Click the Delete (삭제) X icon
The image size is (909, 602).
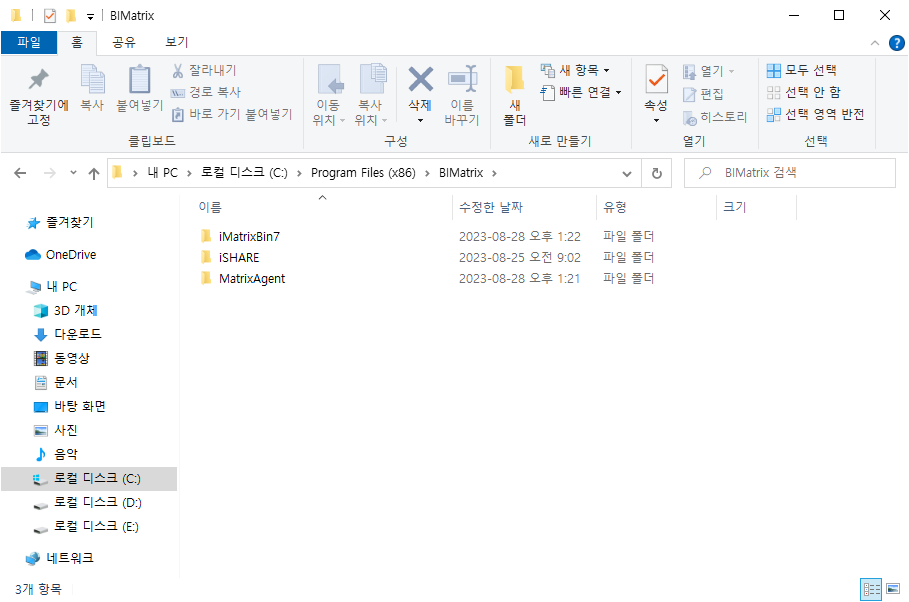[420, 79]
